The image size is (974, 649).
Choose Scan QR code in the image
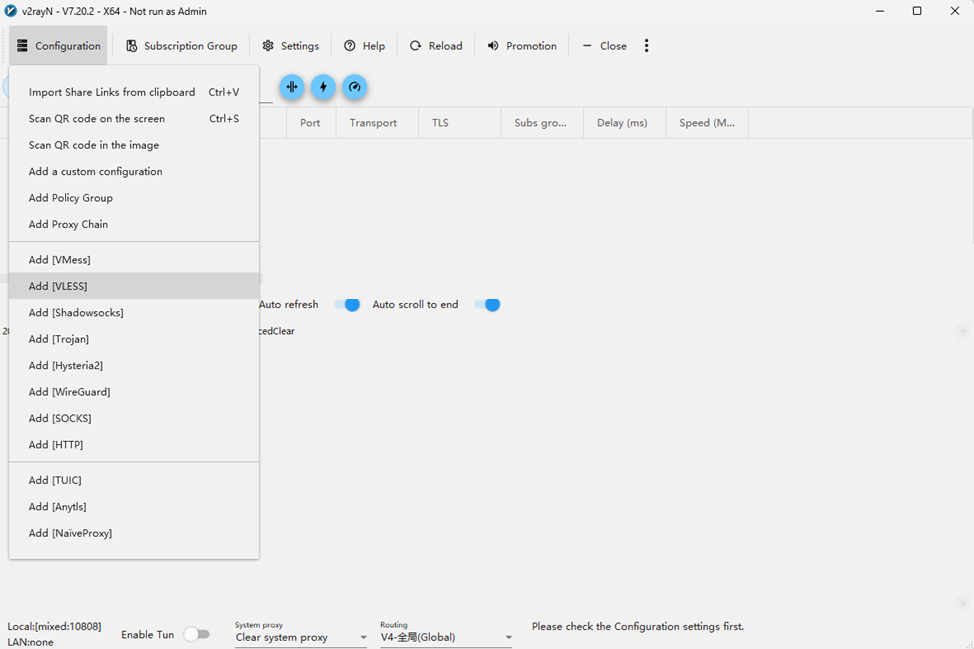(x=134, y=145)
